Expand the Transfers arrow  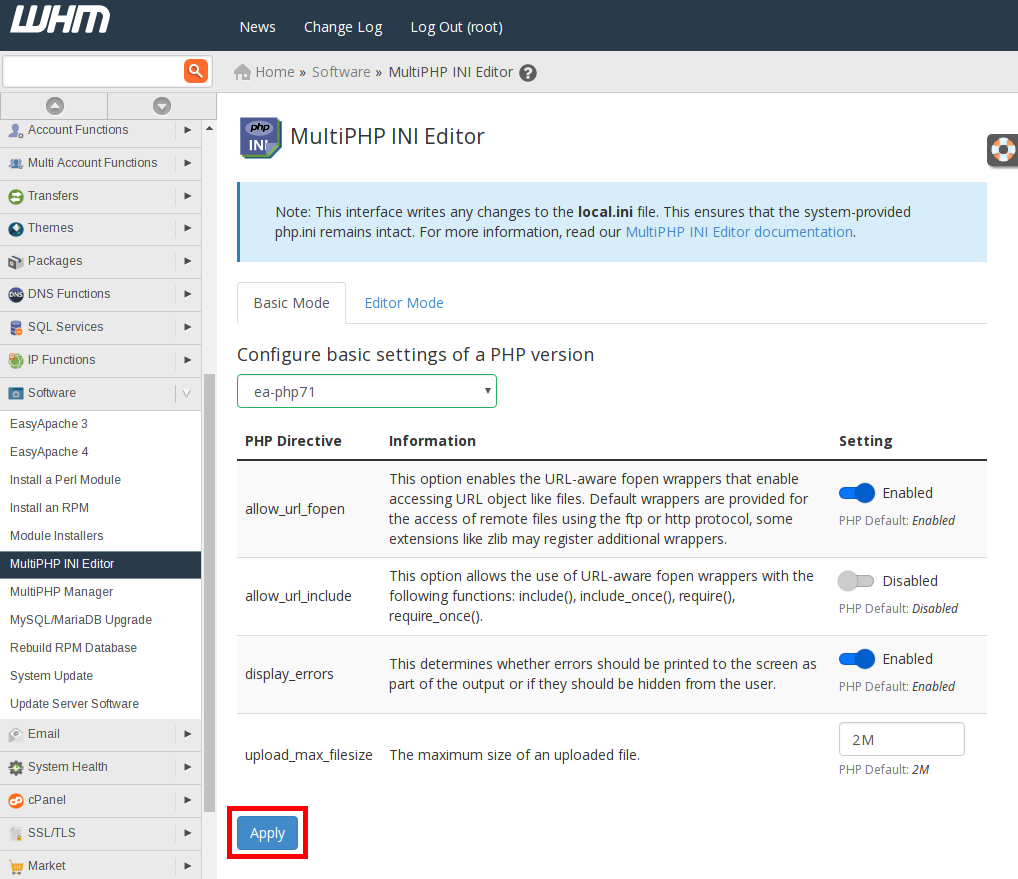(188, 196)
